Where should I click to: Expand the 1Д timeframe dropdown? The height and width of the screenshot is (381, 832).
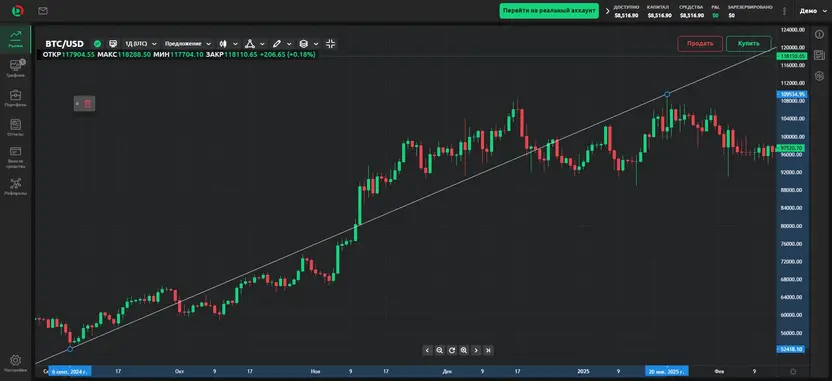tap(140, 44)
